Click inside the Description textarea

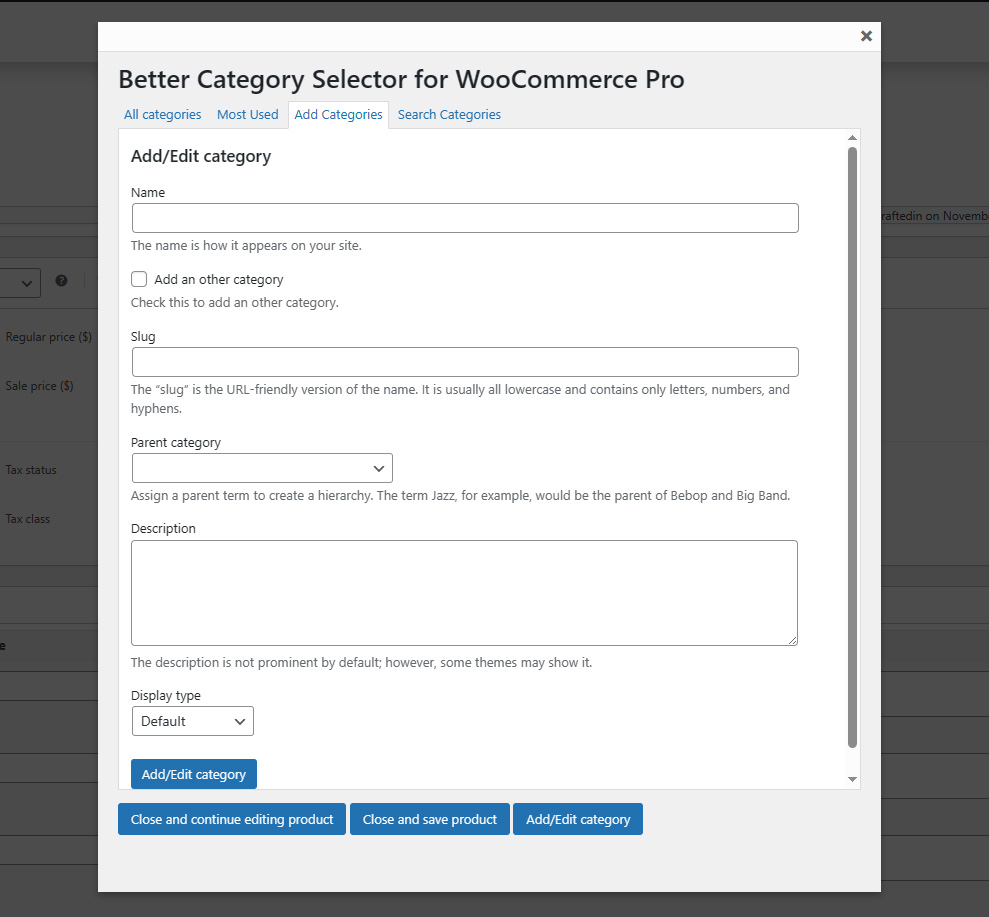[464, 593]
